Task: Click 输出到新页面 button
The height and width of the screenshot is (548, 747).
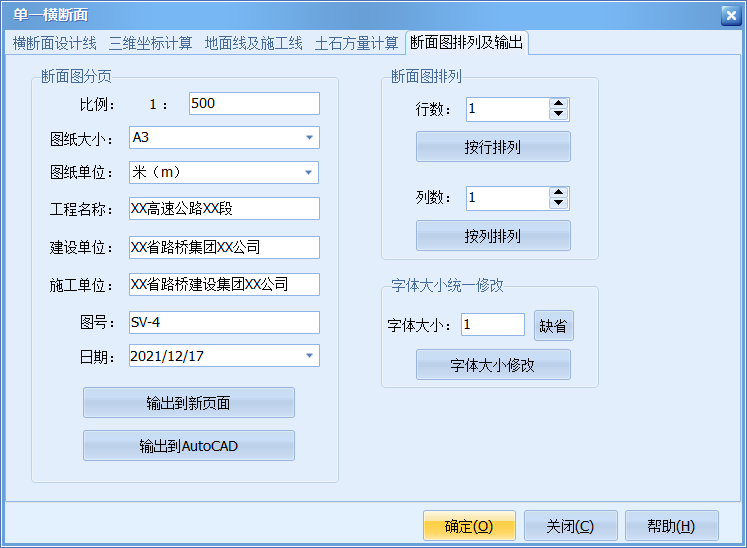Action: (x=189, y=403)
